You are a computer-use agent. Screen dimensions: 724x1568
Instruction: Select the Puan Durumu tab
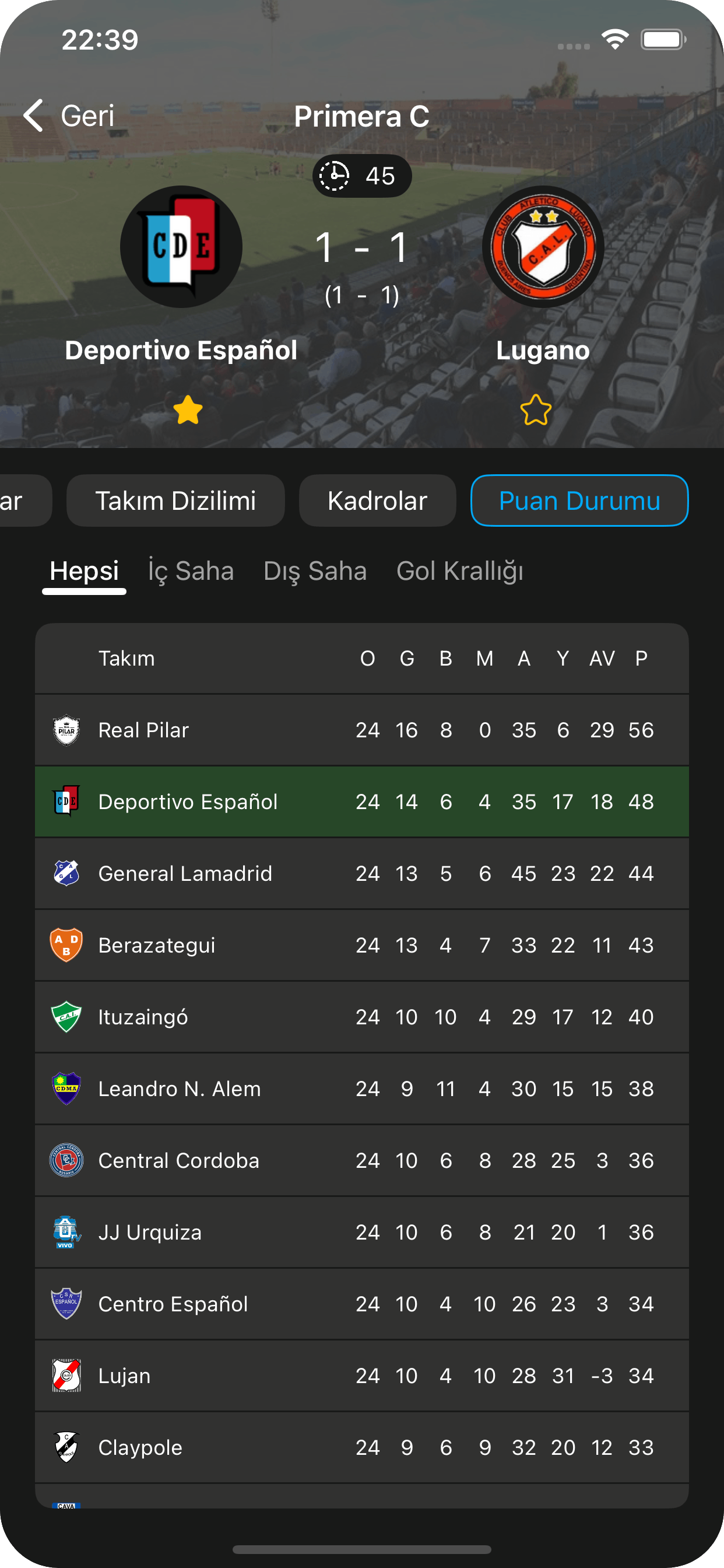(x=579, y=501)
